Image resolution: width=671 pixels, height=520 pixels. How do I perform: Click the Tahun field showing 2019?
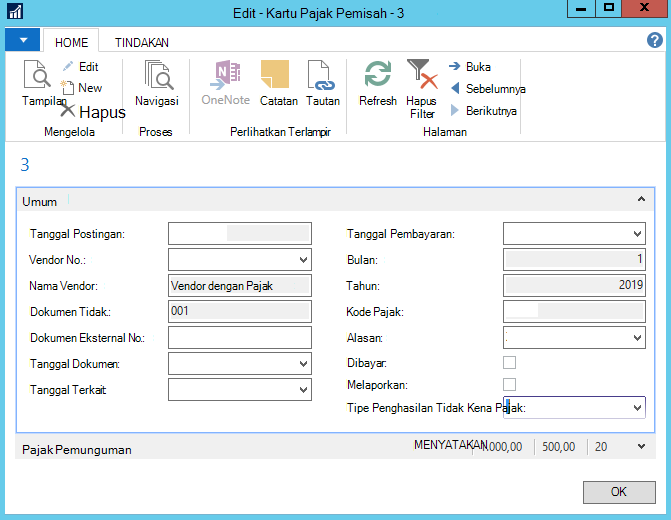pyautogui.click(x=574, y=285)
